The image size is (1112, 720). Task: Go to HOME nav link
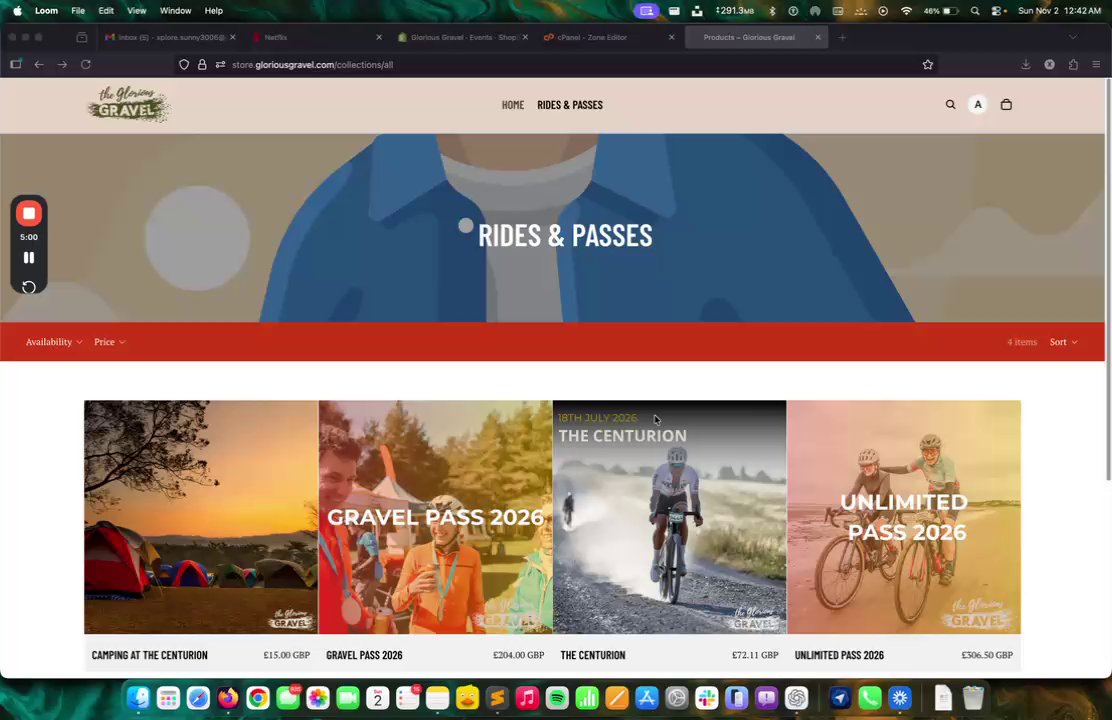point(513,105)
